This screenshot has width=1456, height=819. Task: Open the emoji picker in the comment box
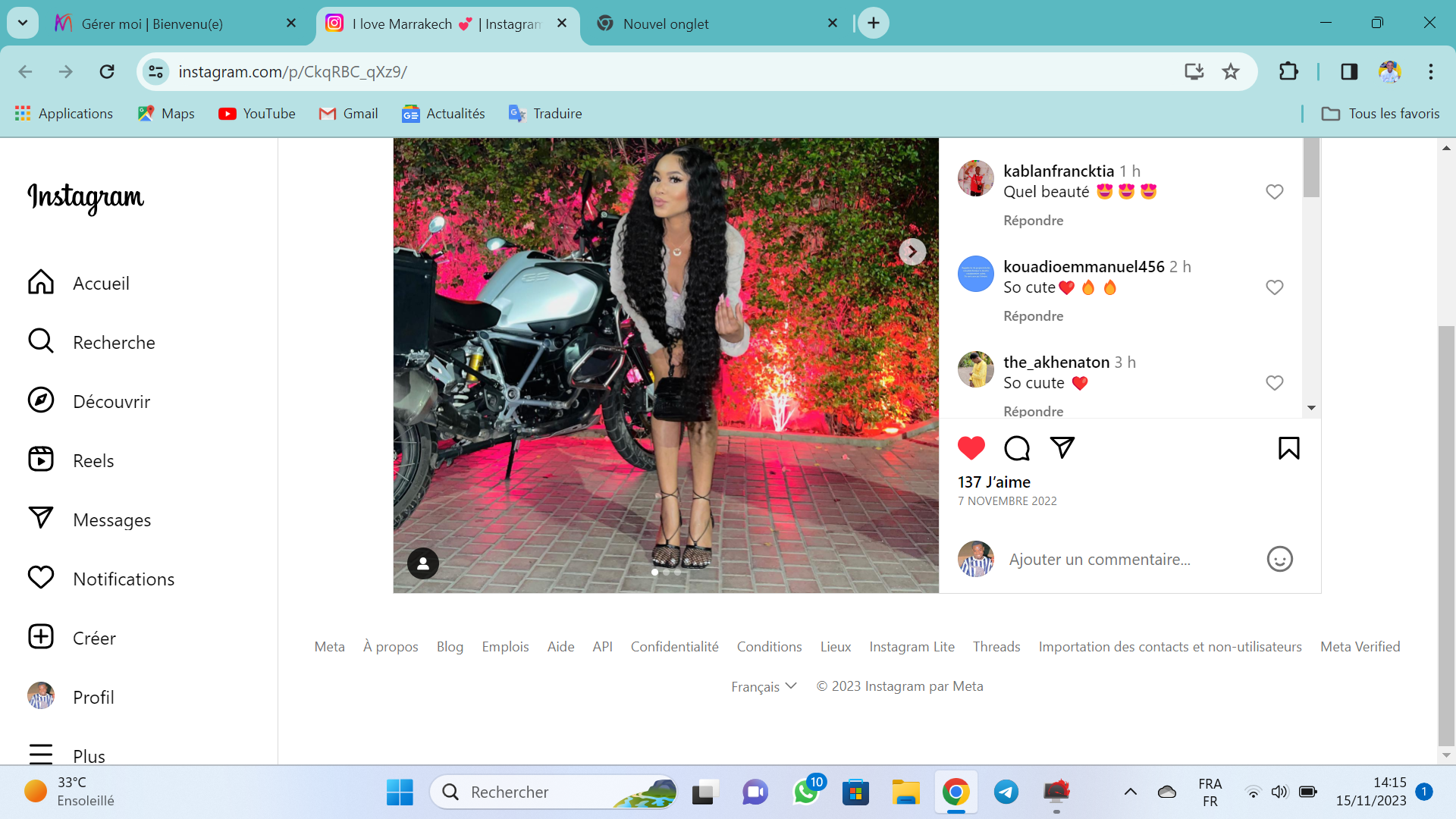(x=1279, y=560)
